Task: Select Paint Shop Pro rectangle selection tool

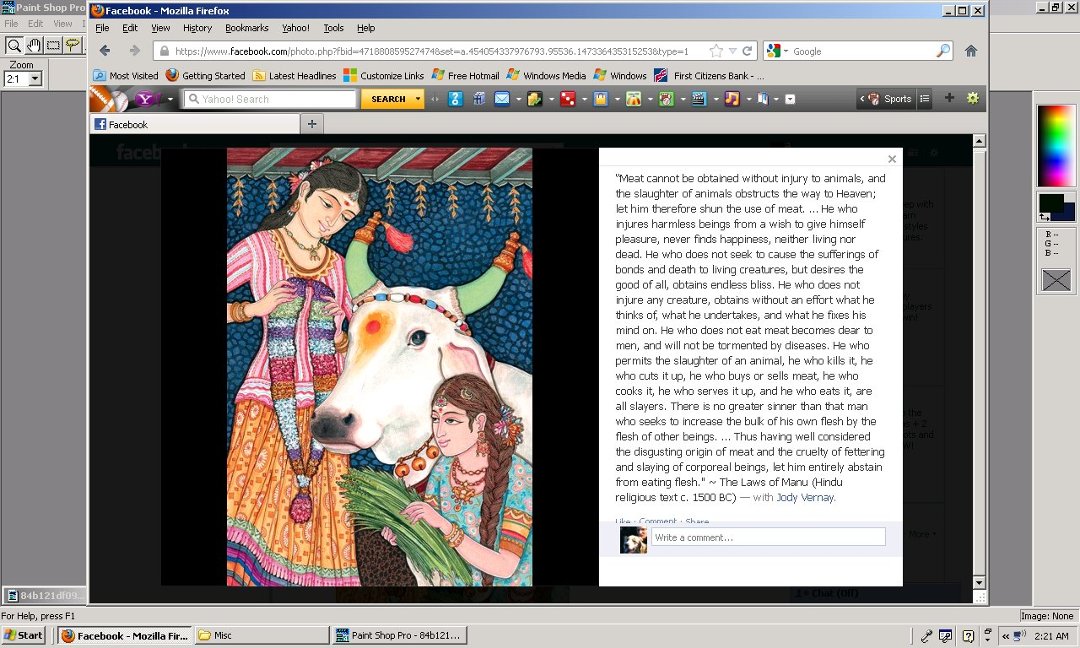Action: (53, 45)
